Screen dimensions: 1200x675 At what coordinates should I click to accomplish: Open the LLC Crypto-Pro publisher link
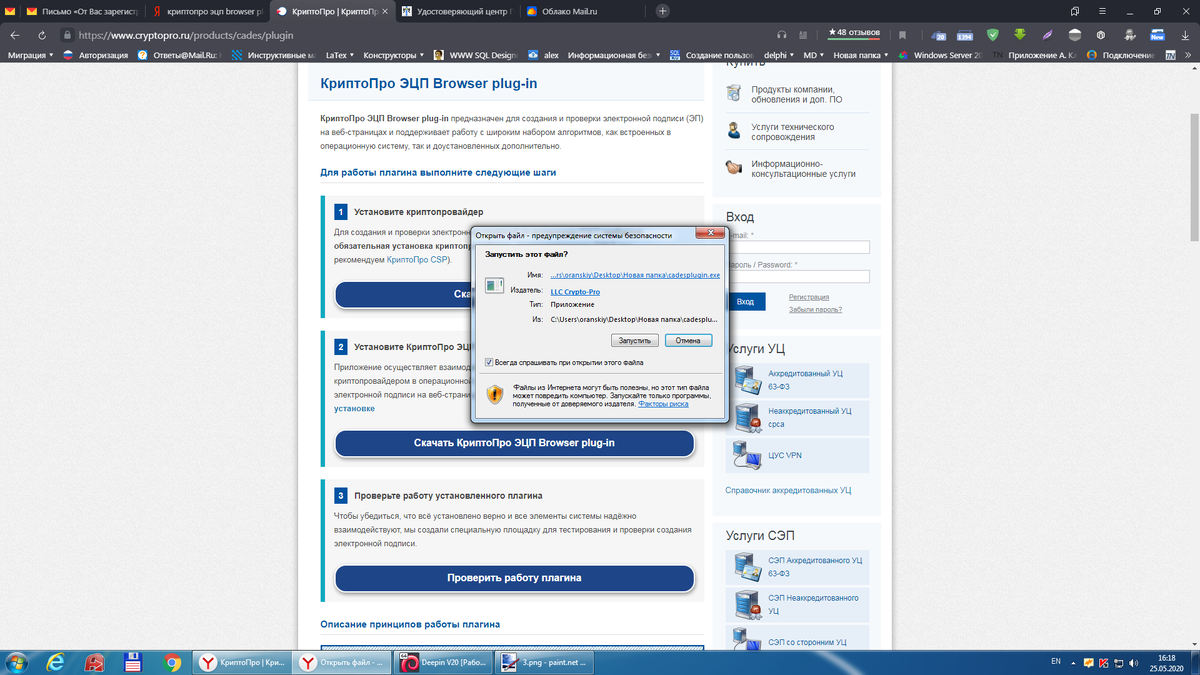(575, 291)
